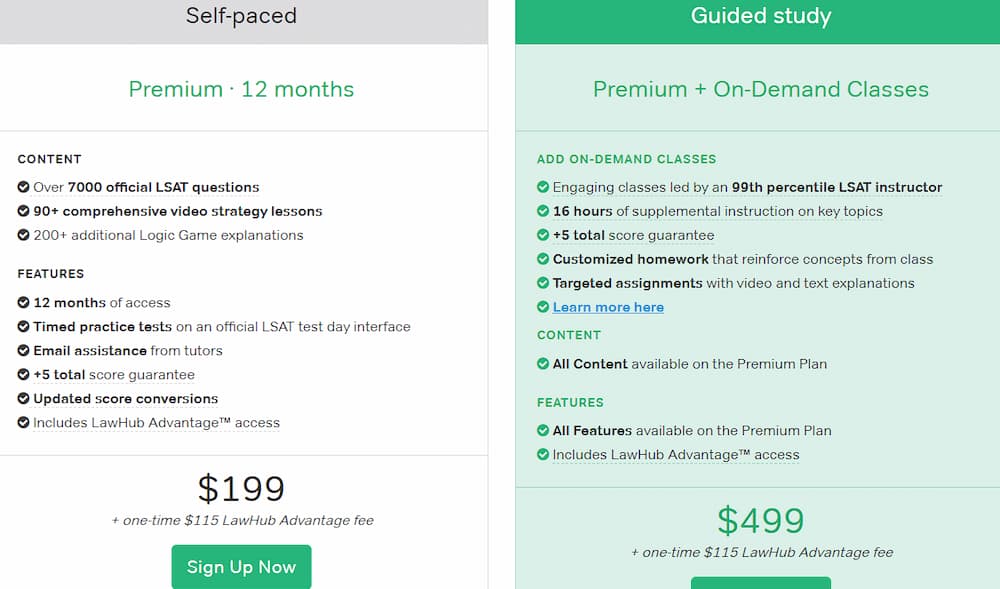Click Includes LawHub Advantage access in Guided study
Image resolution: width=1000 pixels, height=589 pixels.
tap(676, 455)
